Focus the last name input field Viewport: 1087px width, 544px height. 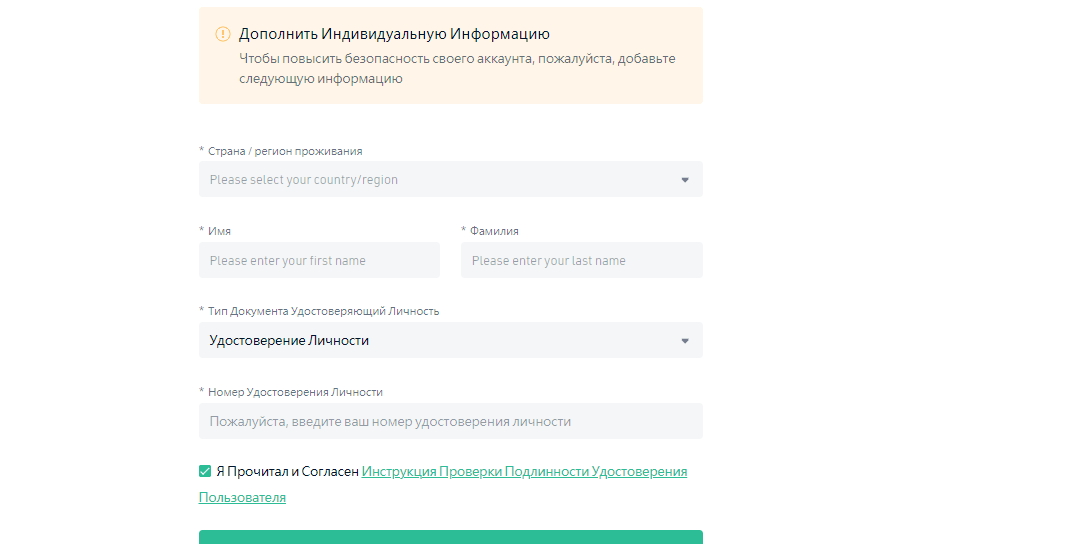click(x=581, y=261)
